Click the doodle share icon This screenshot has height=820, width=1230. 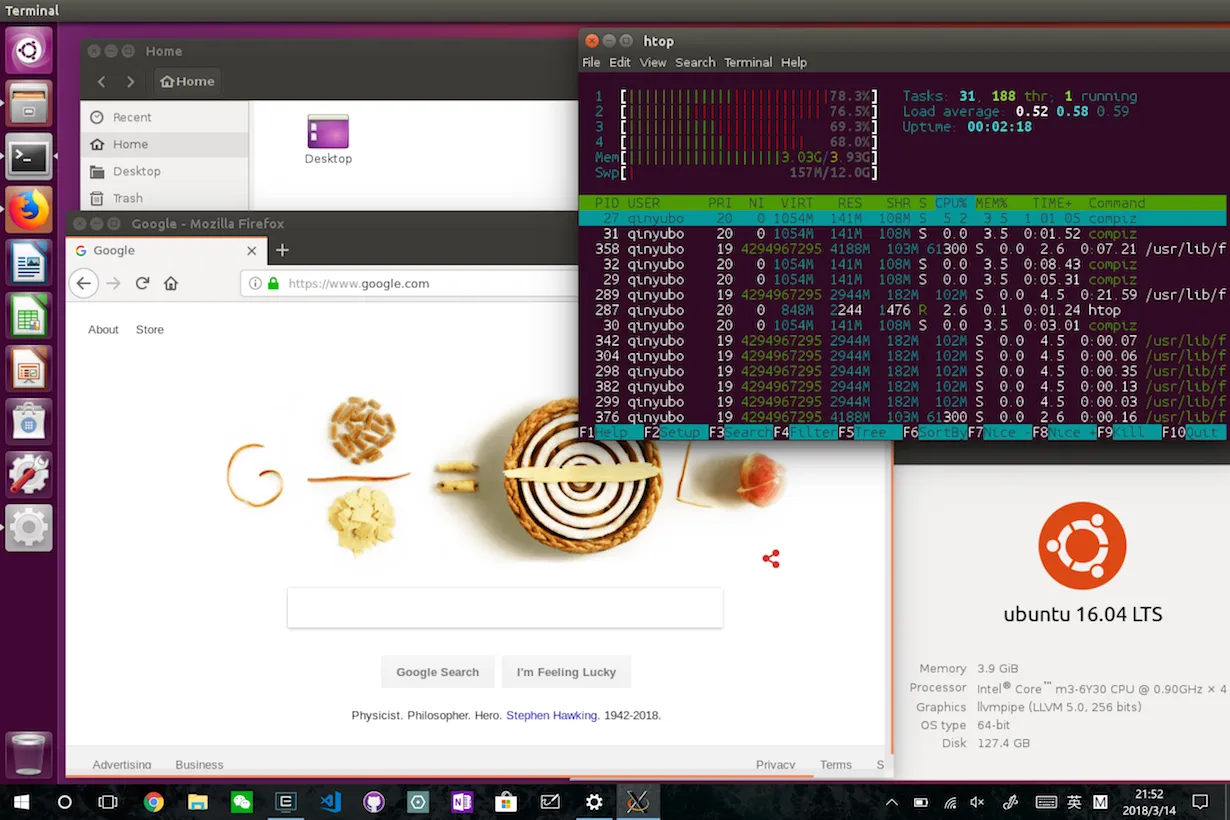pyautogui.click(x=771, y=559)
